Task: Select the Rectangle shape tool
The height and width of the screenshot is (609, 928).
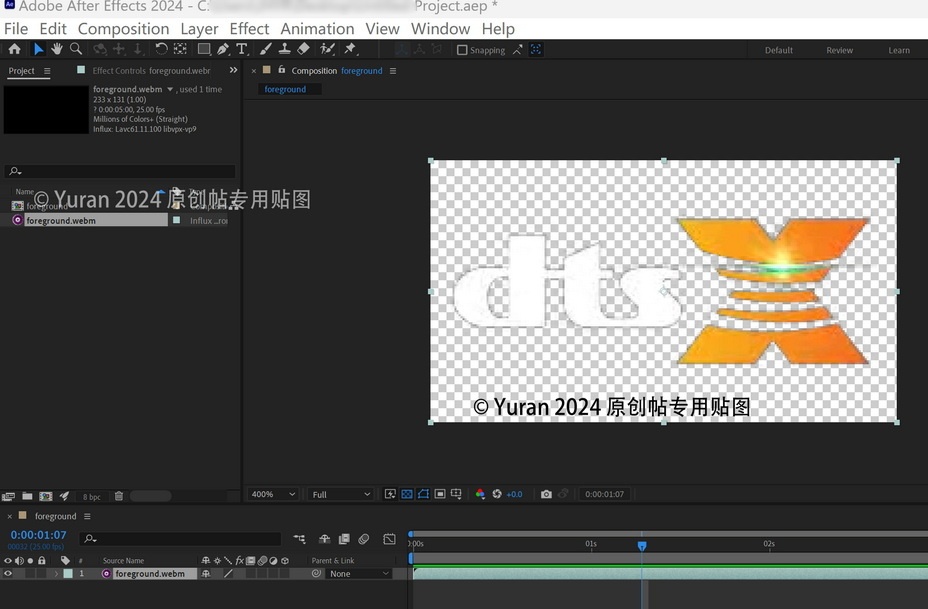Action: [x=204, y=49]
